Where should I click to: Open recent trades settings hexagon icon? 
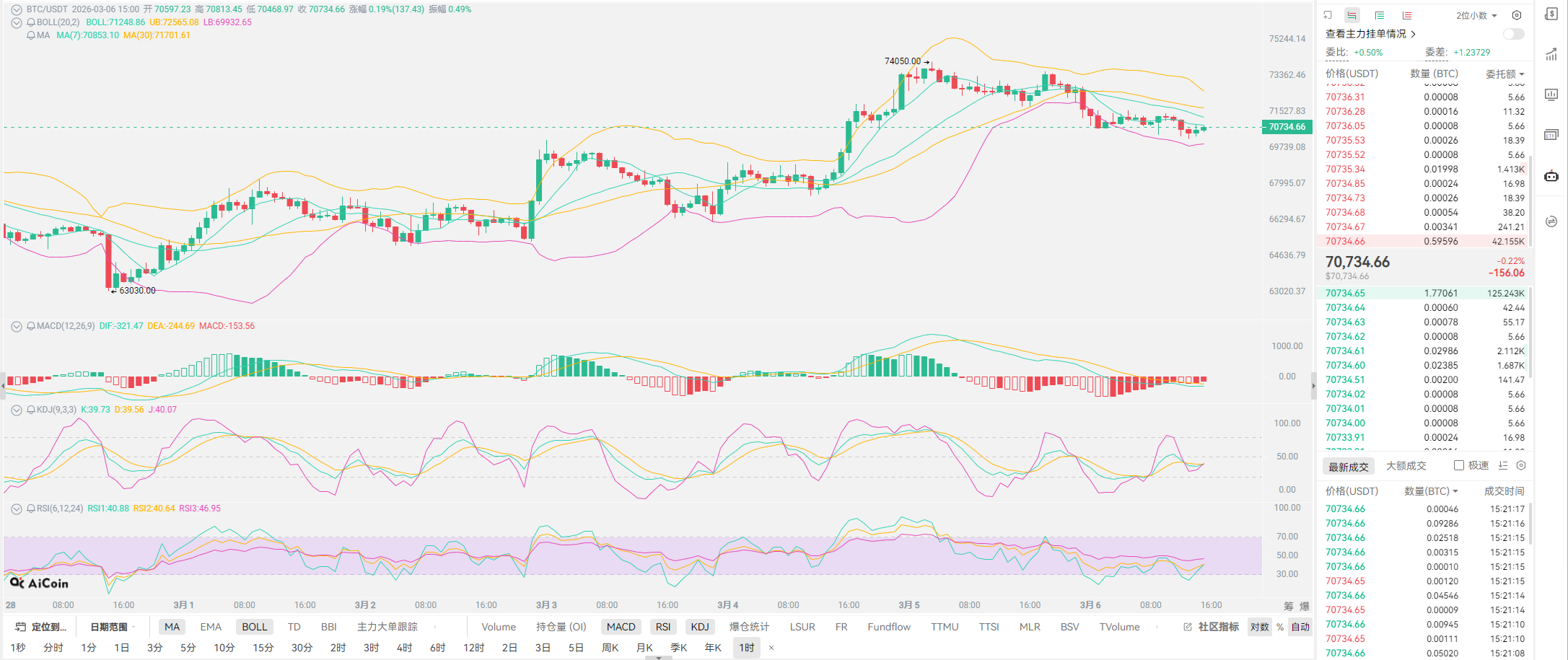click(1521, 466)
